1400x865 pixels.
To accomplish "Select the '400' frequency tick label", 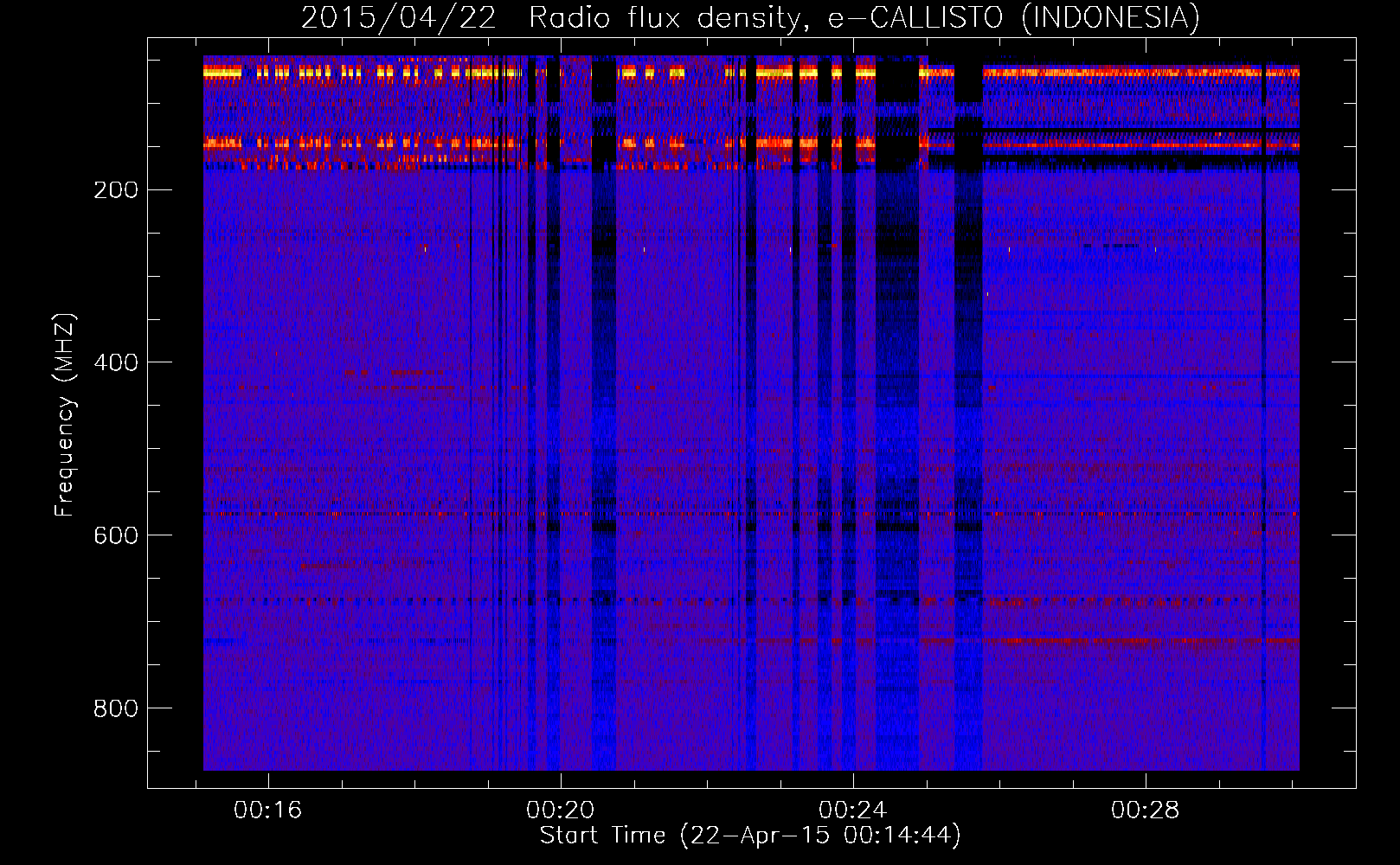I will click(x=116, y=362).
